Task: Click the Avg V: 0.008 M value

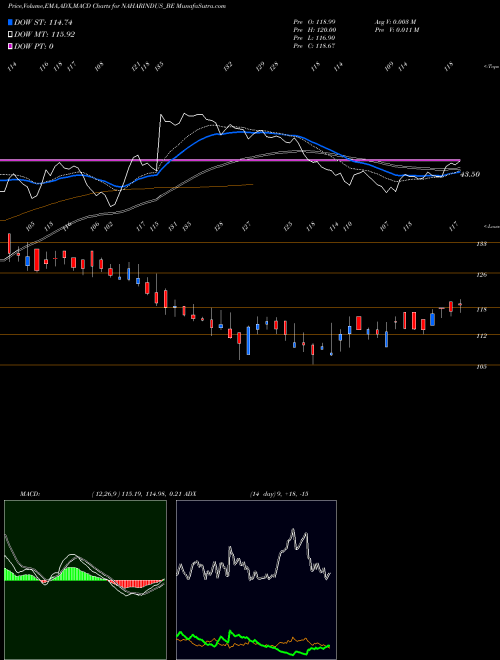Action: (x=395, y=21)
